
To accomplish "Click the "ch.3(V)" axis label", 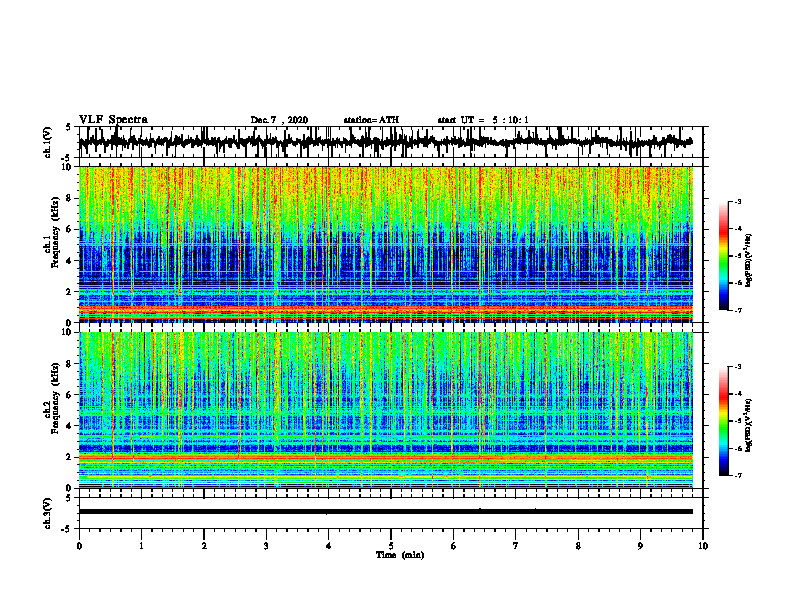I will pyautogui.click(x=48, y=513).
